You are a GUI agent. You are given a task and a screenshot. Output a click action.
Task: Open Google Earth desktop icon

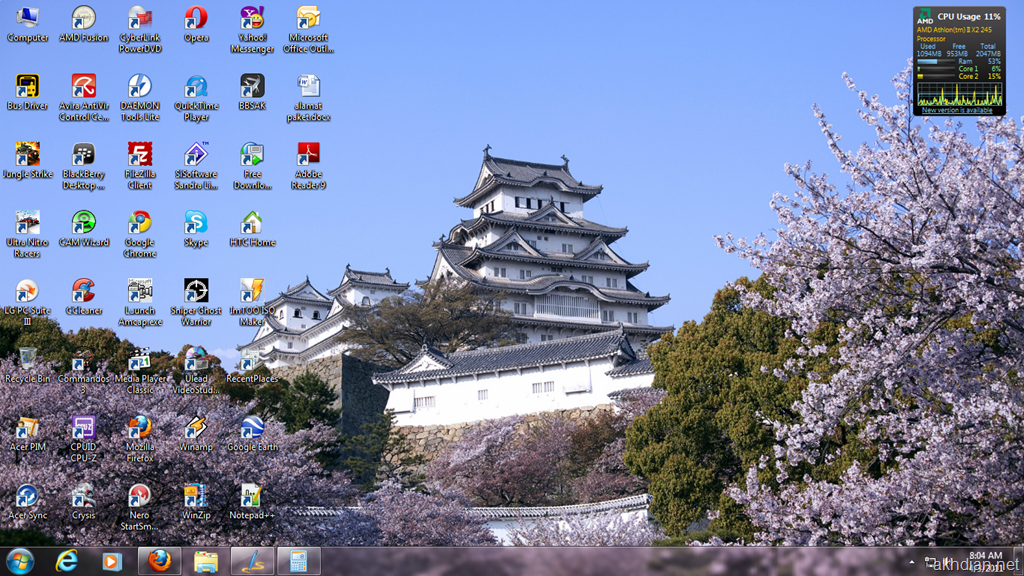[x=252, y=428]
